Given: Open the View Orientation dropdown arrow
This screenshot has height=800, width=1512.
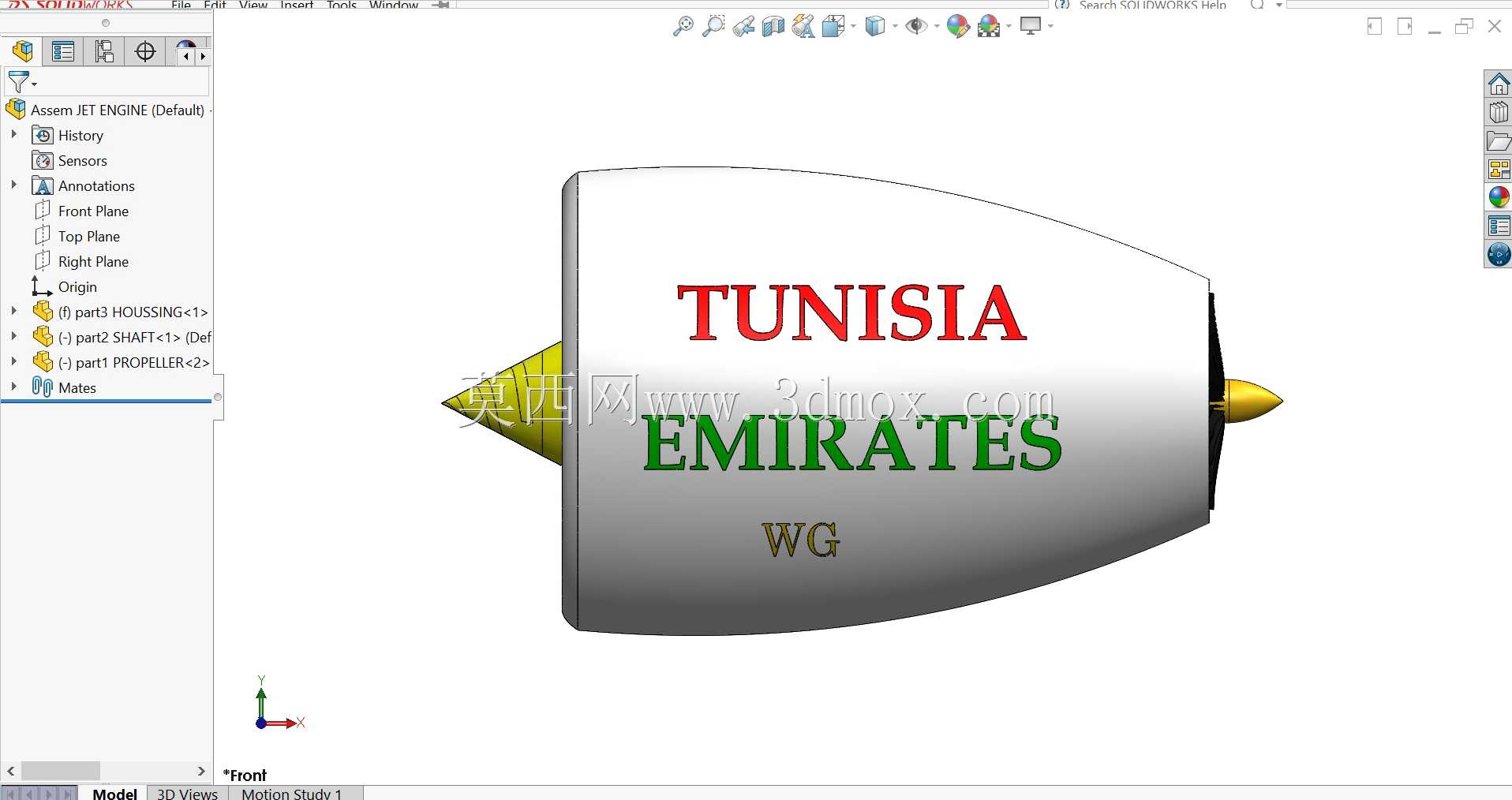Looking at the screenshot, I should (x=853, y=26).
